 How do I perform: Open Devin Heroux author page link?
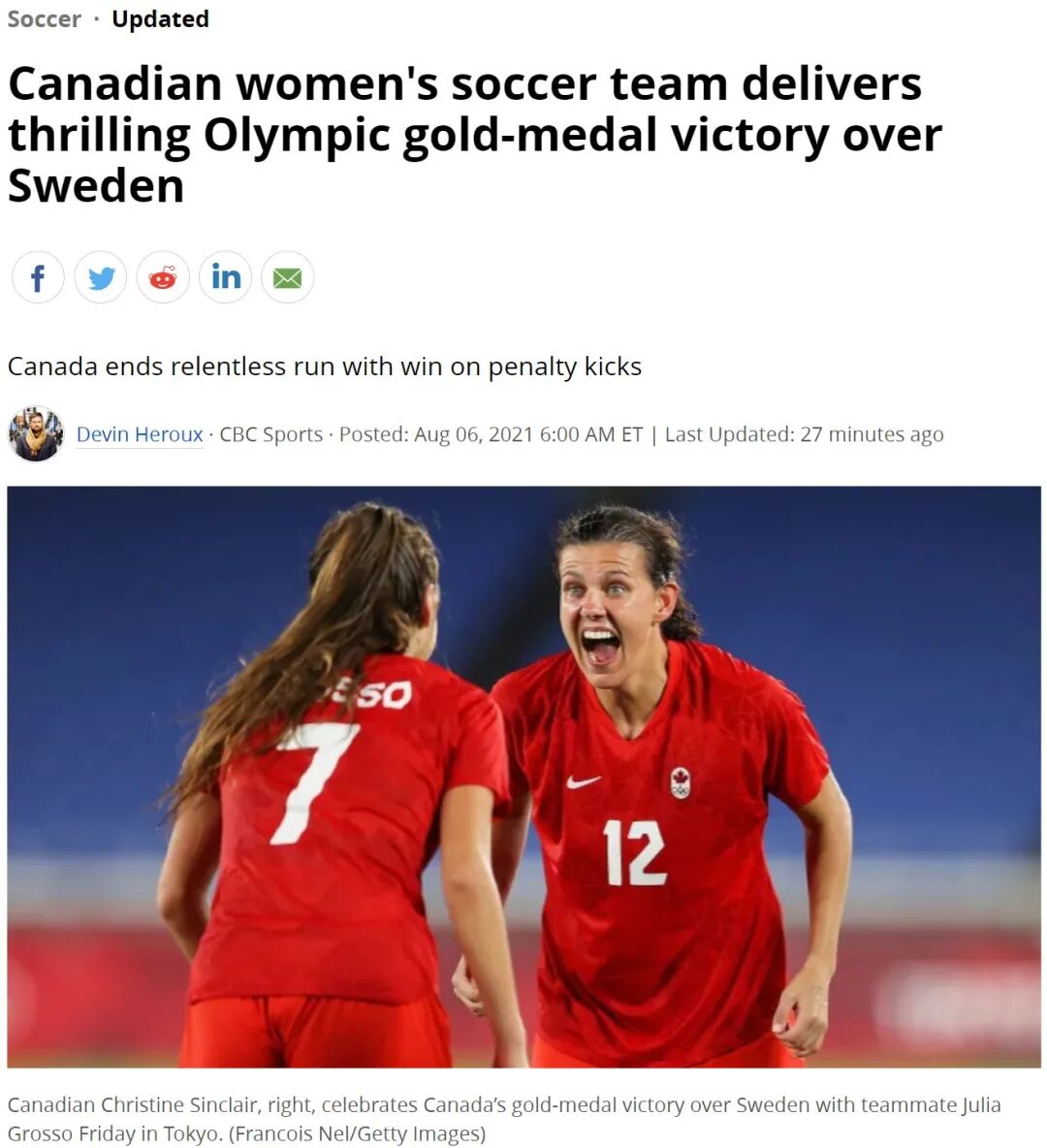click(x=140, y=434)
